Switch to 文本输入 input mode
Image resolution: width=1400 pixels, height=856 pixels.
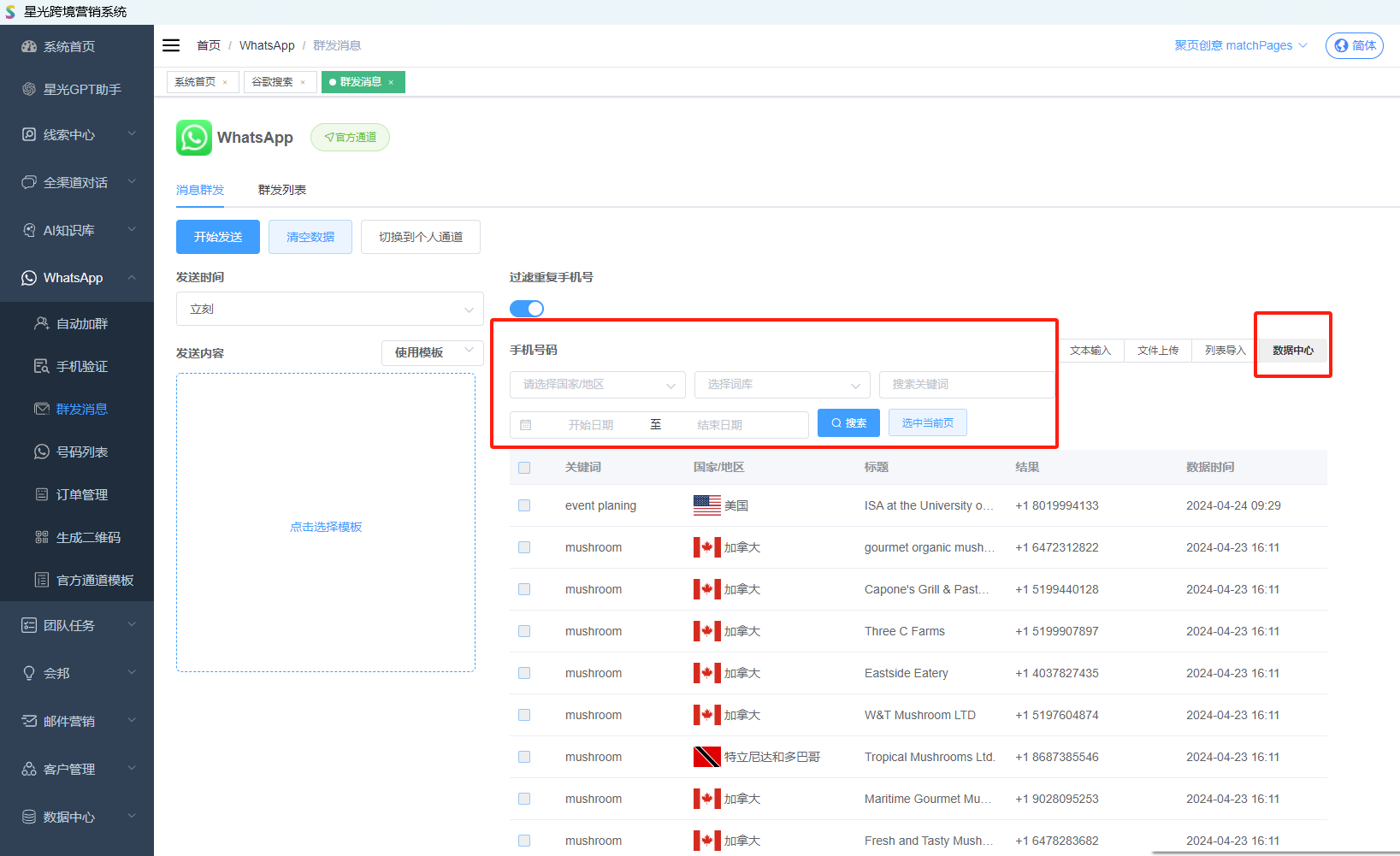pos(1090,351)
